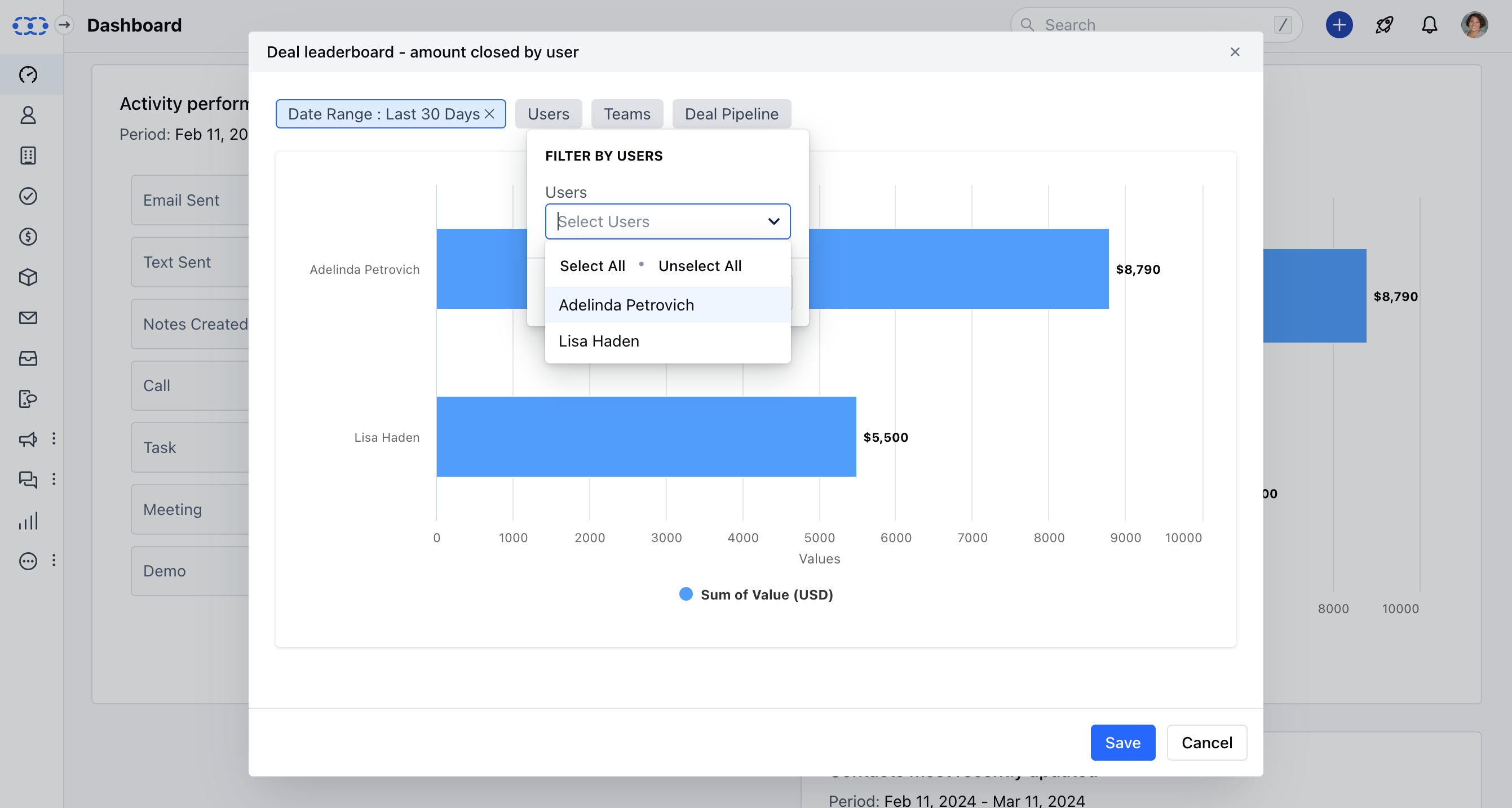Open Contacts person icon in sidebar

tap(28, 115)
